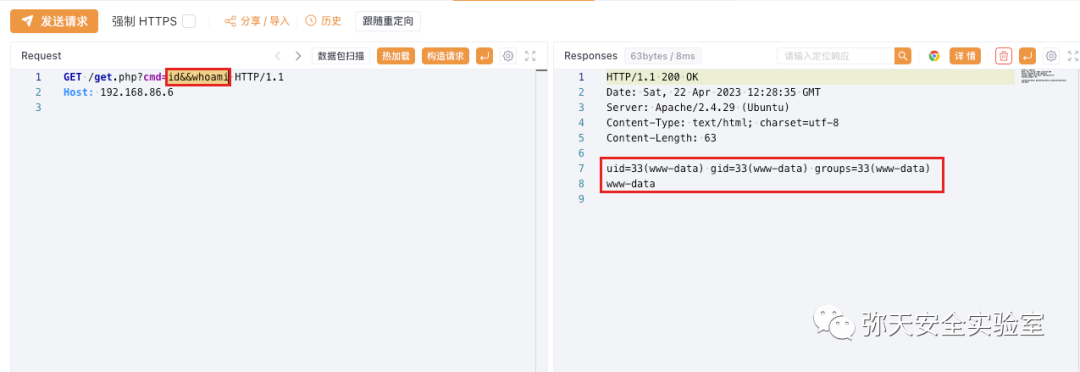Click the search magnifier button in Responses
This screenshot has width=1080, height=372.
tap(902, 56)
